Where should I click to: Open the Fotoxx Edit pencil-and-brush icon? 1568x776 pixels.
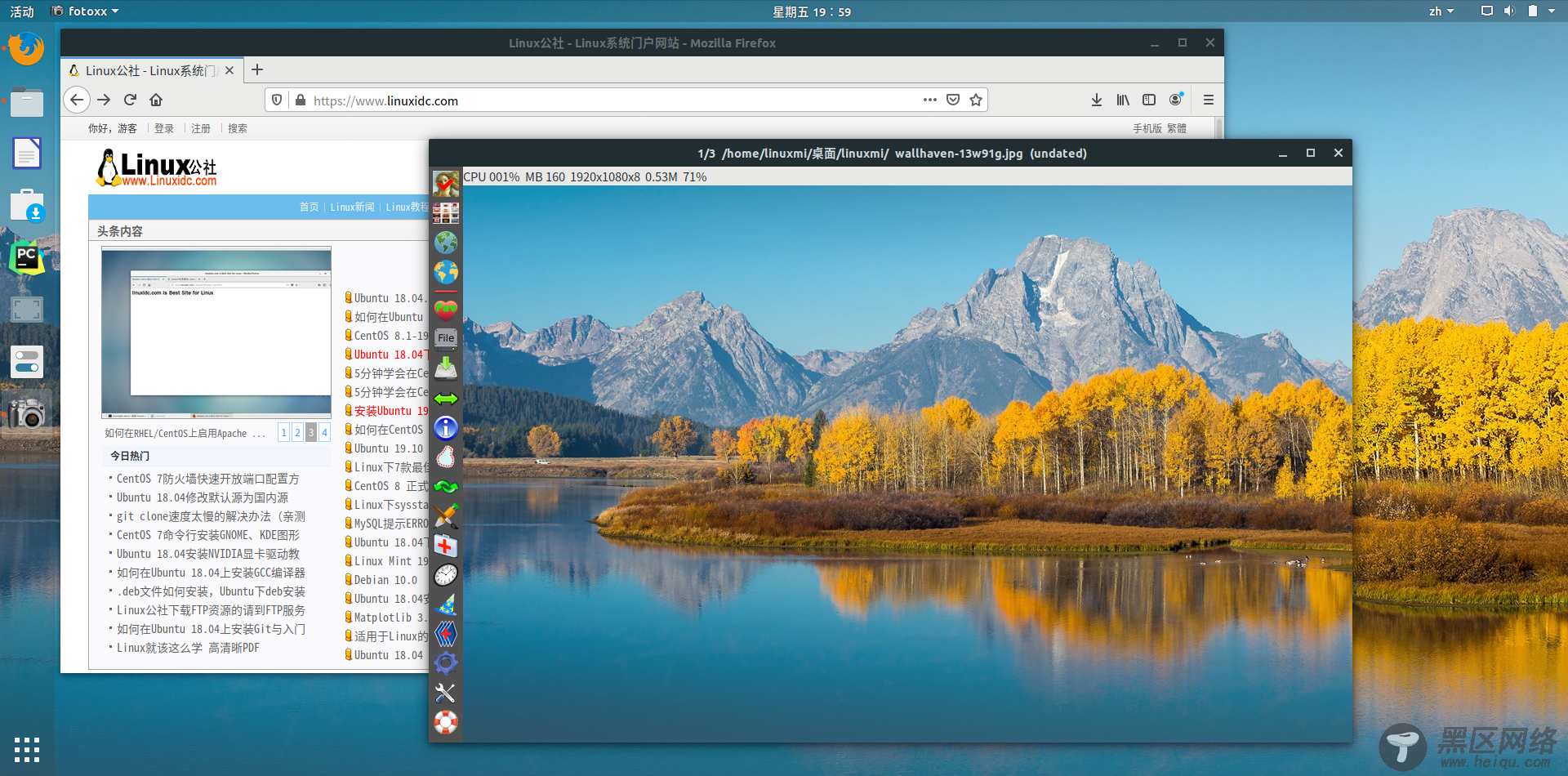coord(446,516)
